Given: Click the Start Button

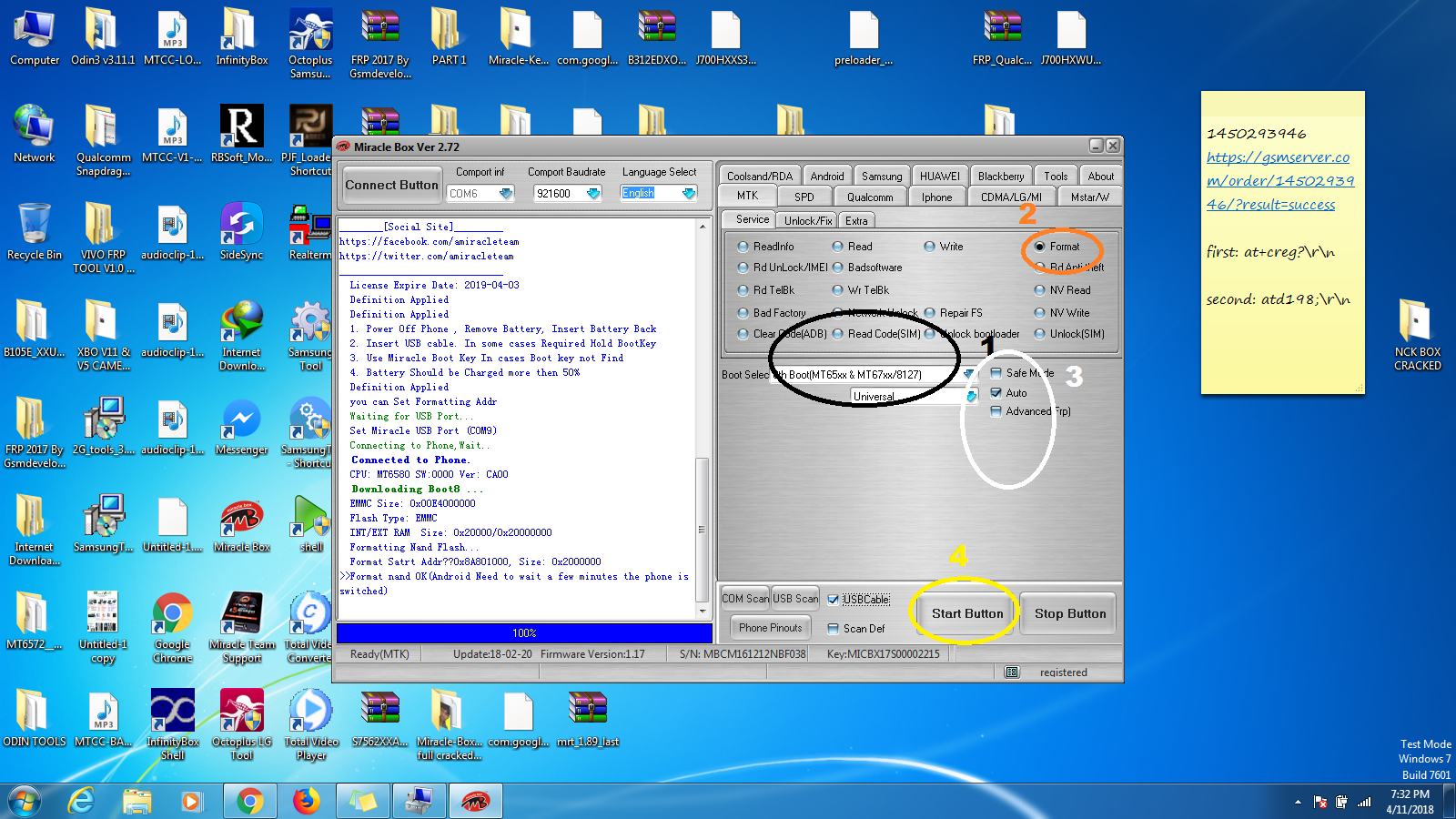Looking at the screenshot, I should (x=967, y=614).
